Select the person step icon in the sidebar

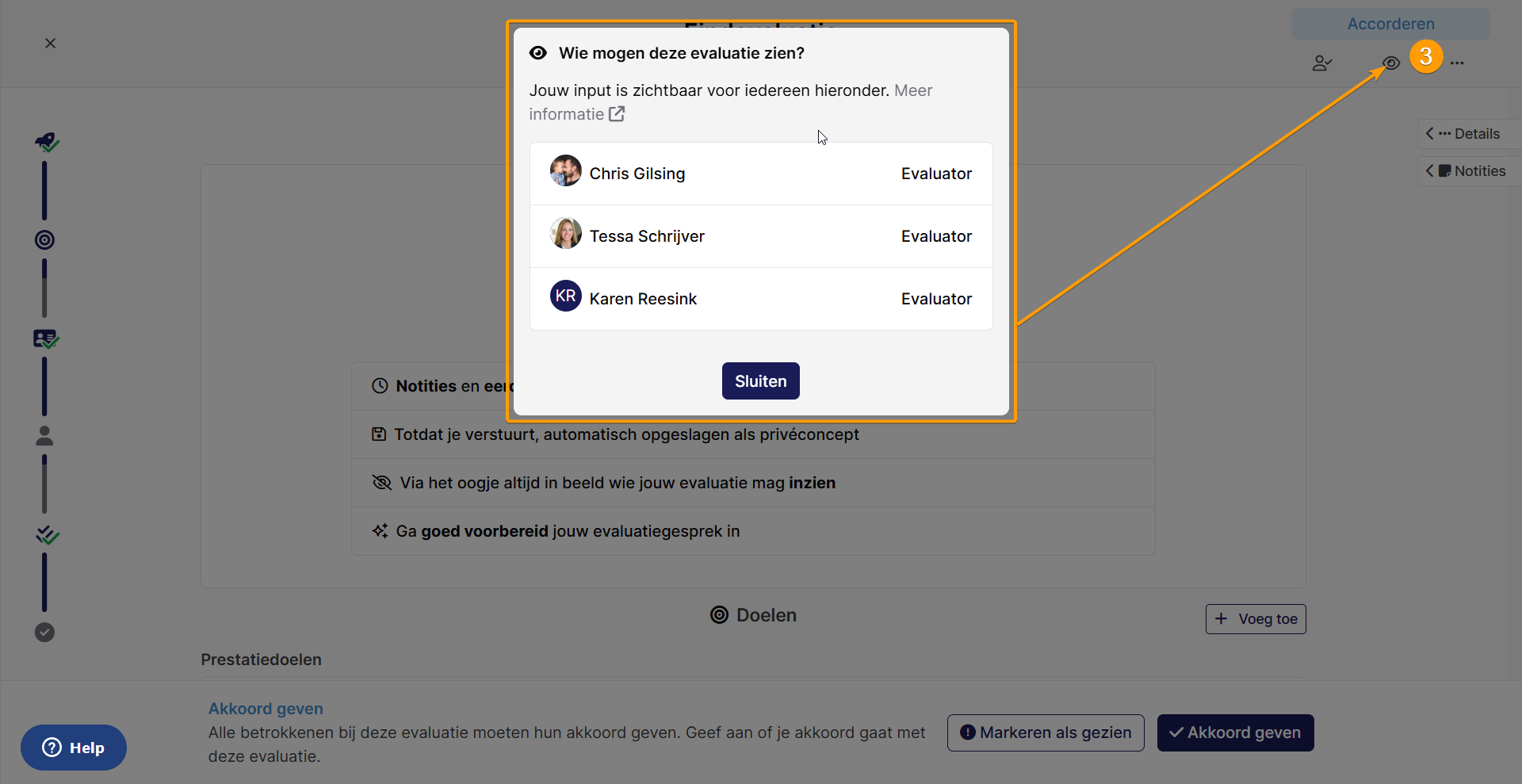pyautogui.click(x=44, y=436)
